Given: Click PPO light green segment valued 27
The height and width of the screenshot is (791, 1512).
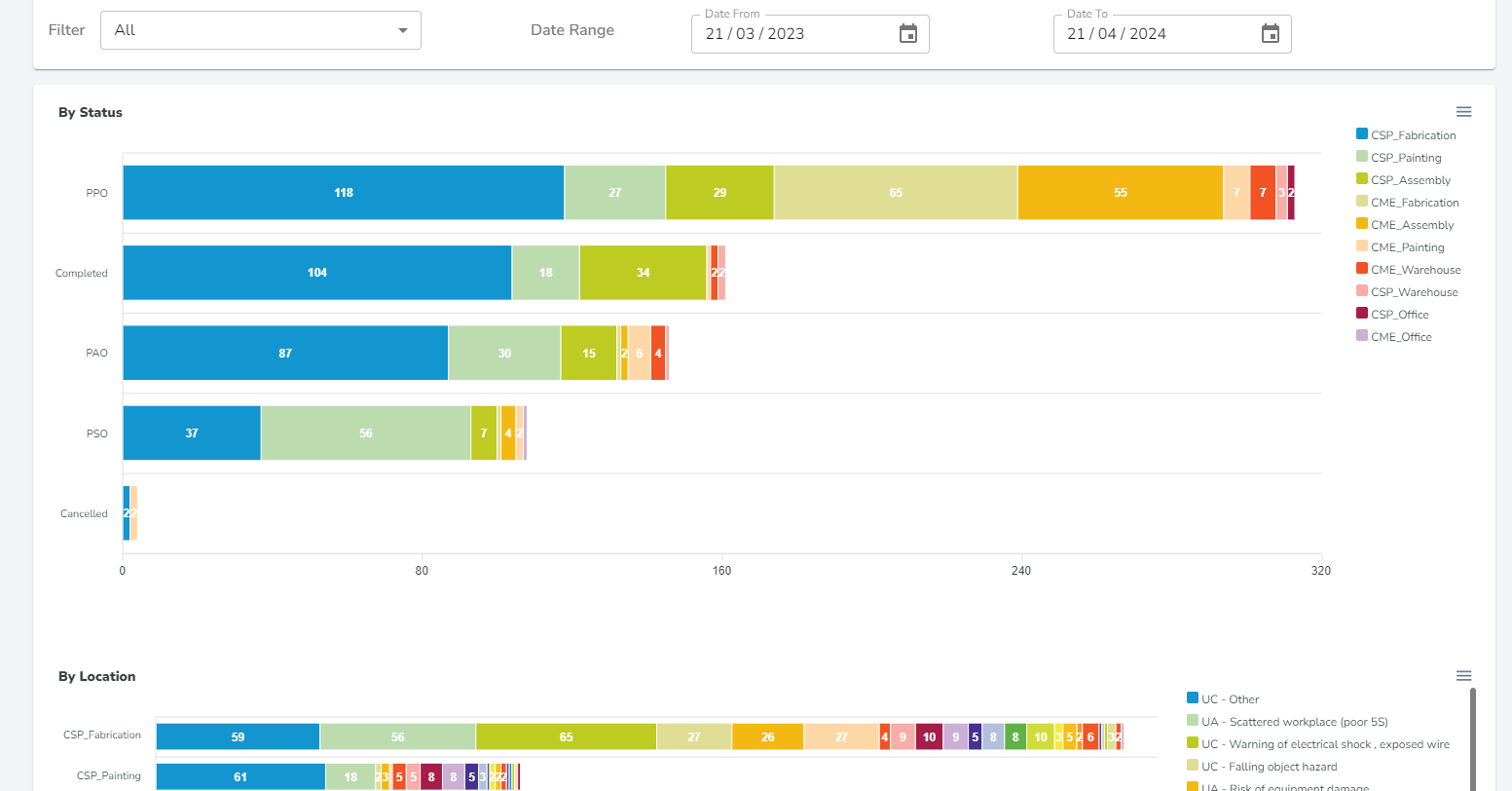Looking at the screenshot, I should (615, 193).
